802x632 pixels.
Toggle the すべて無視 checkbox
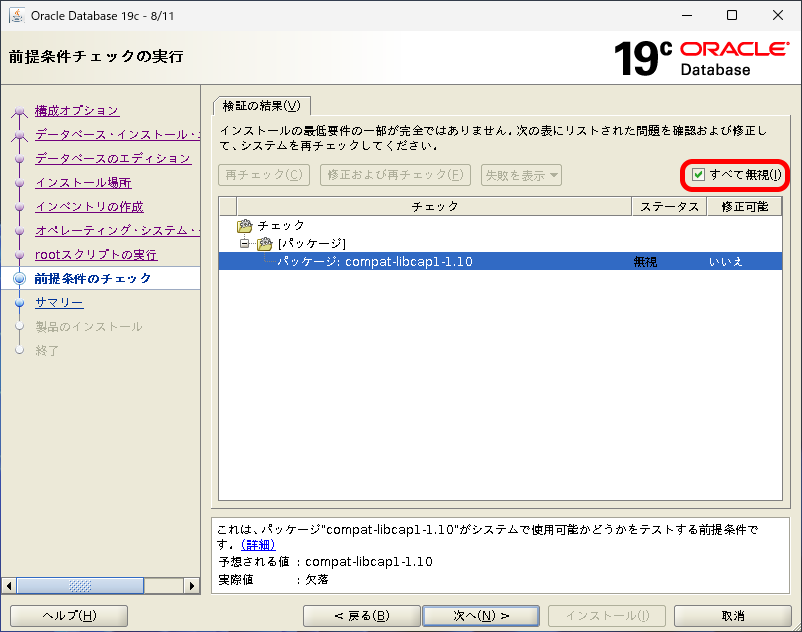[x=698, y=175]
